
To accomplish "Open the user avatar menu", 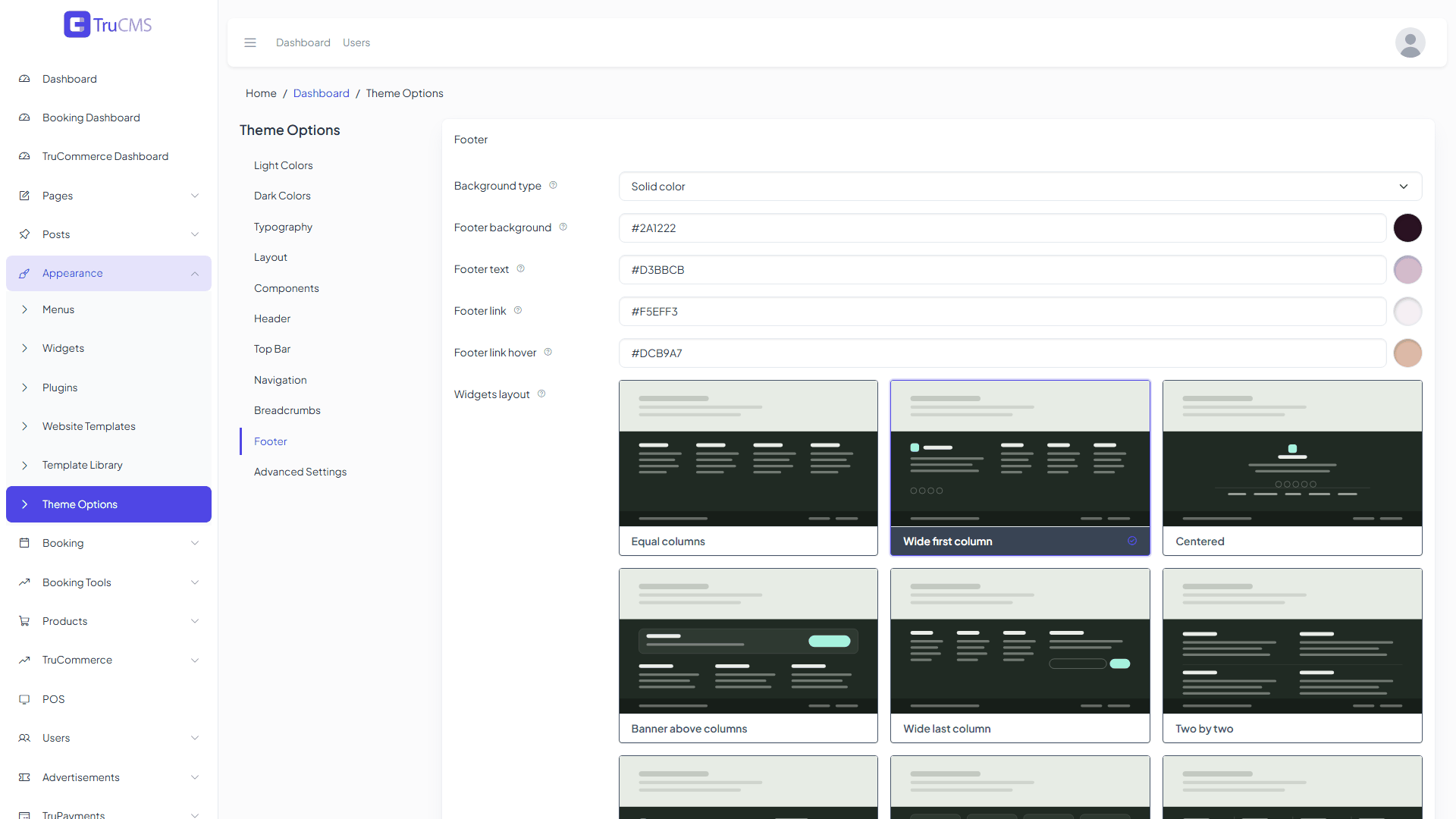I will click(1410, 42).
